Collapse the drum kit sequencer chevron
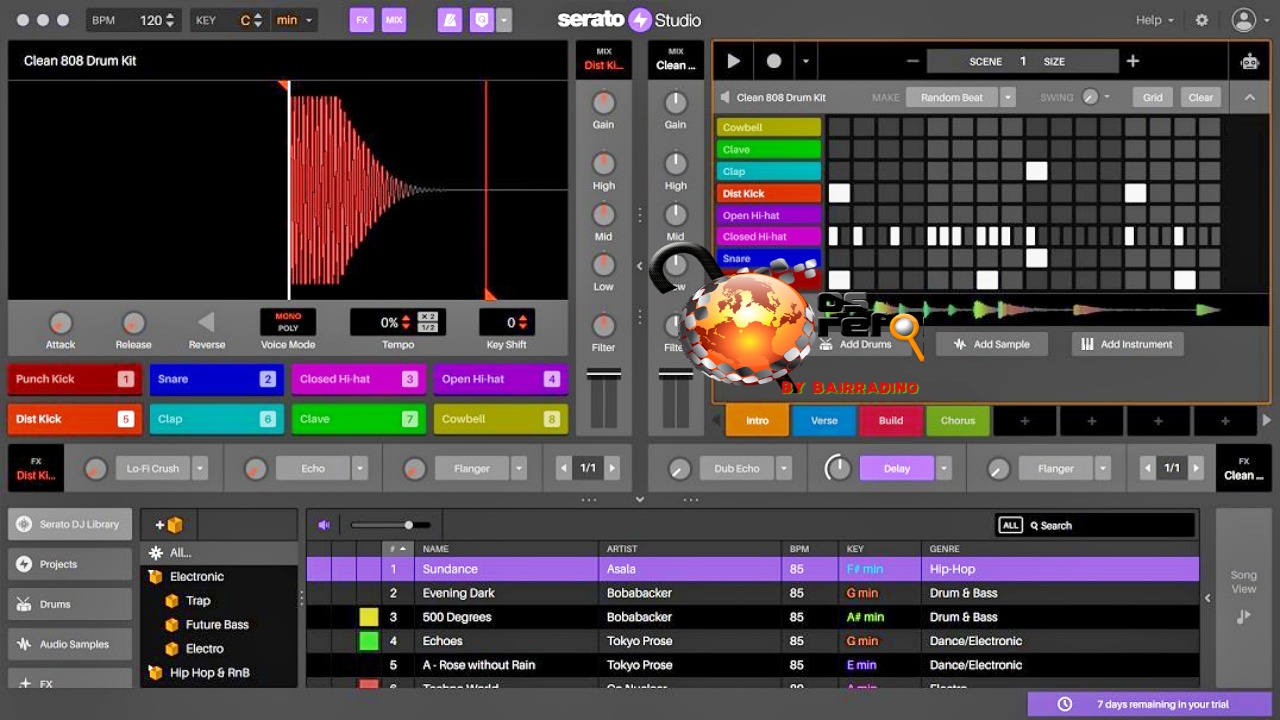 tap(1249, 97)
